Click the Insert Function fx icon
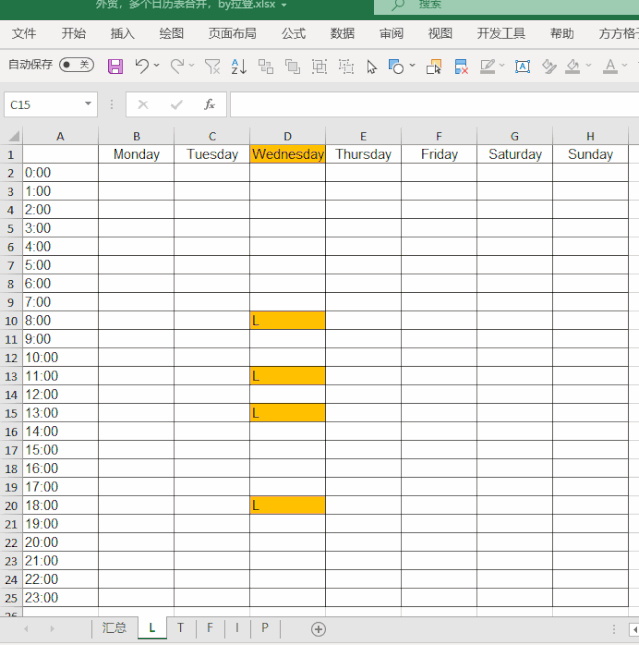Viewport: 639px width, 645px height. click(209, 105)
